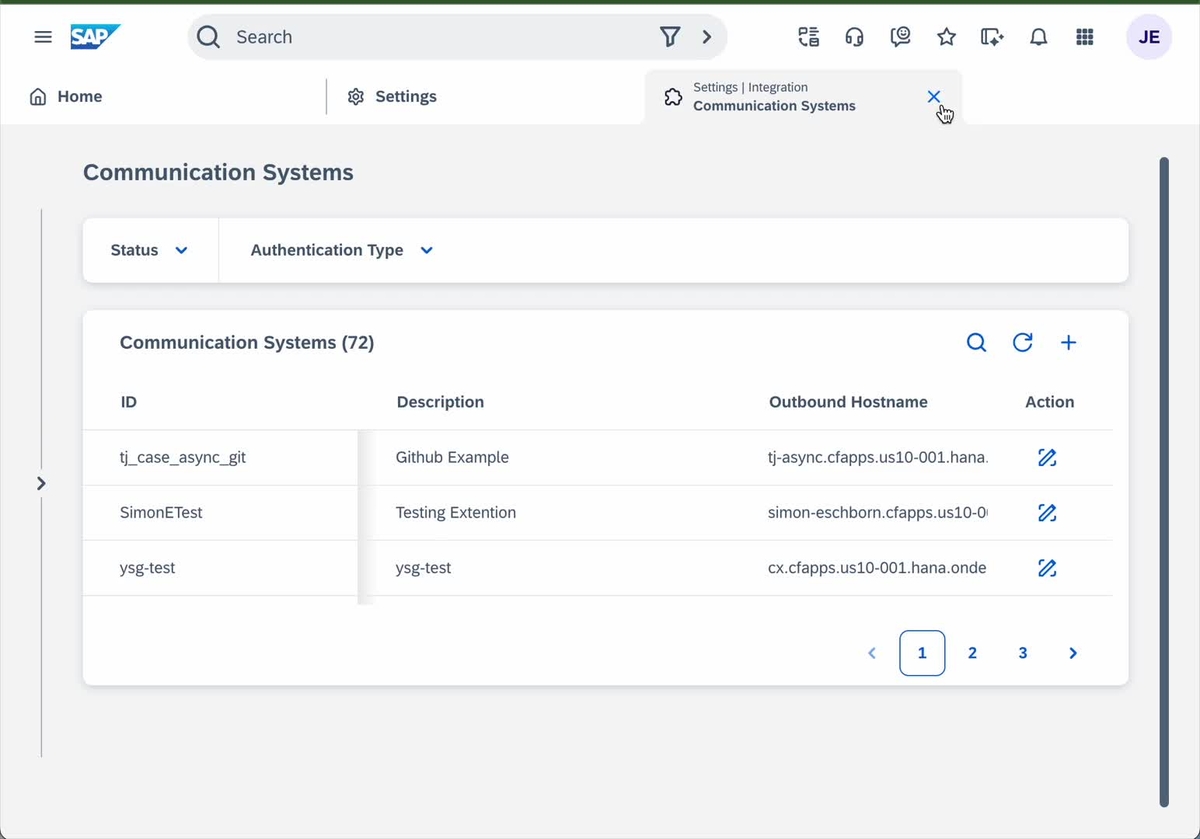Open the favorites star icon
This screenshot has width=1200, height=839.
[x=946, y=37]
